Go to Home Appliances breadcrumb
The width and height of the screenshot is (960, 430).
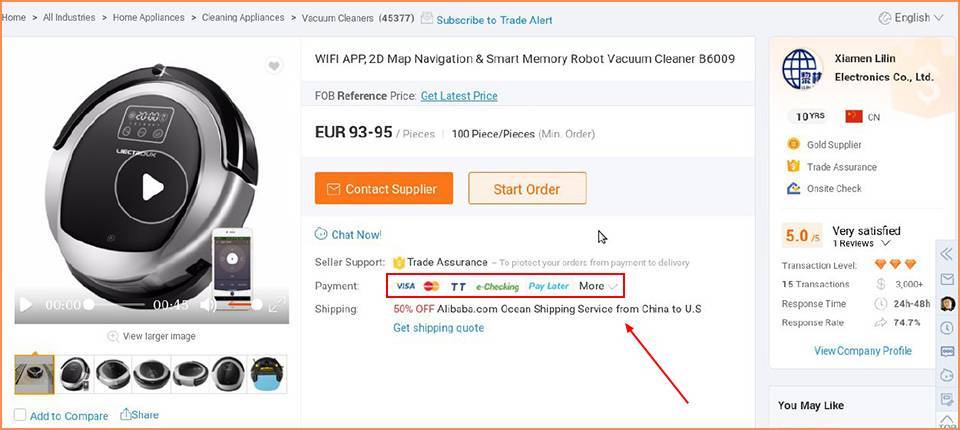tap(148, 18)
